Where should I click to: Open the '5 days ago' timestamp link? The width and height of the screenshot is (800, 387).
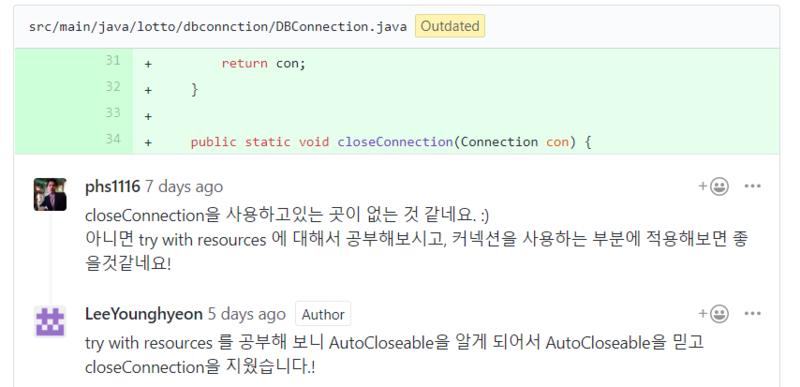click(x=247, y=314)
